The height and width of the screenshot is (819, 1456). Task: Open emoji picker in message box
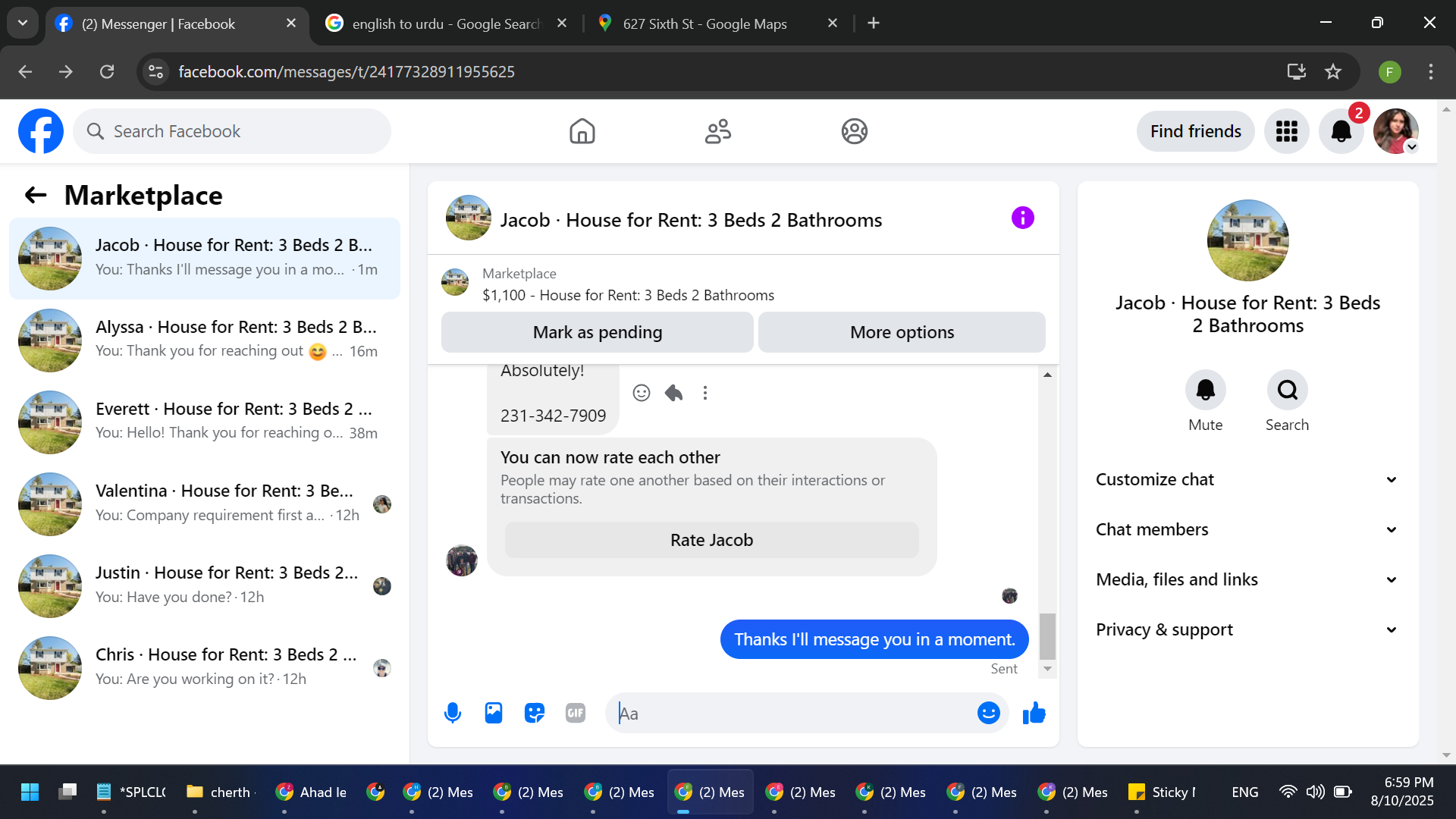point(988,713)
